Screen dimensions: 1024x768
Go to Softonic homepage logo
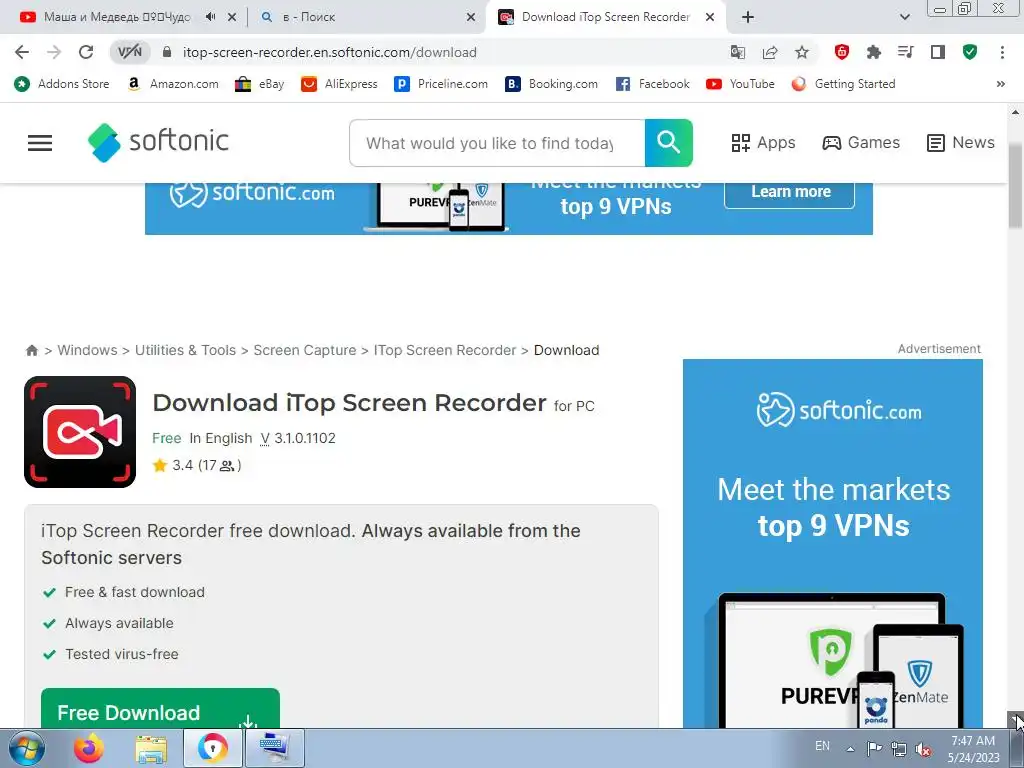pos(158,142)
